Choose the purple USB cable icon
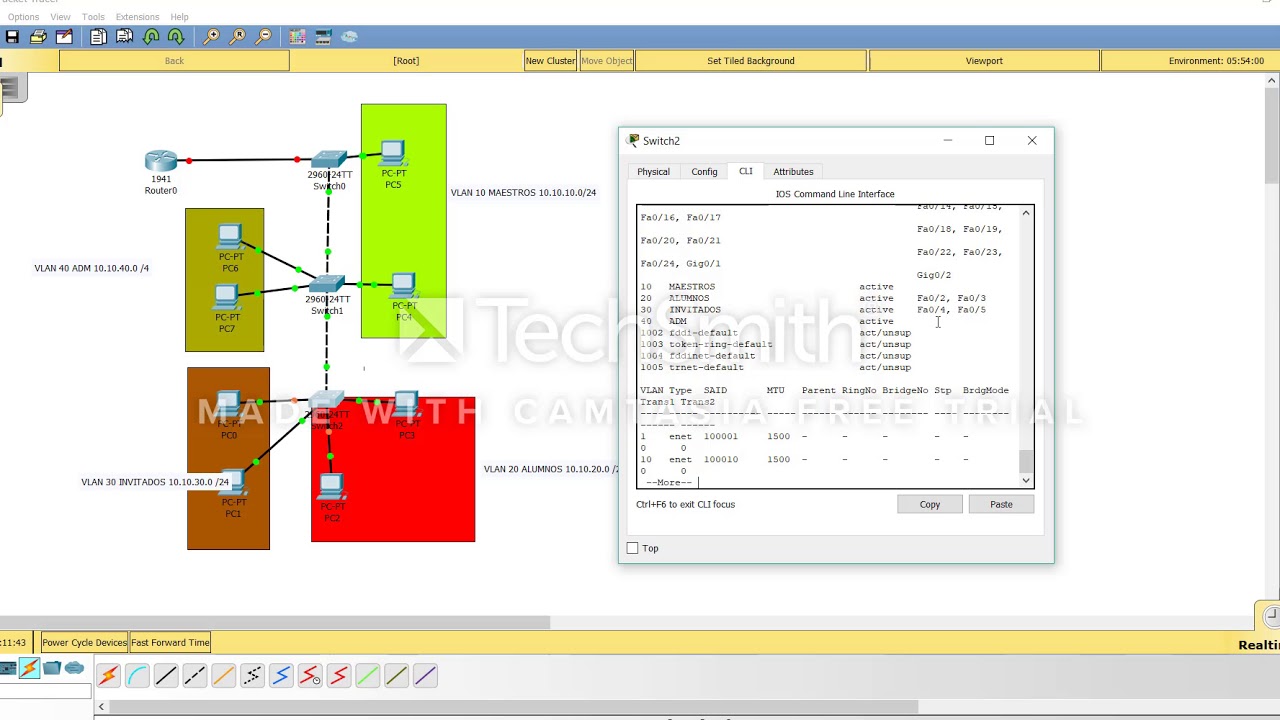Screen dimensions: 1280x720 425,676
